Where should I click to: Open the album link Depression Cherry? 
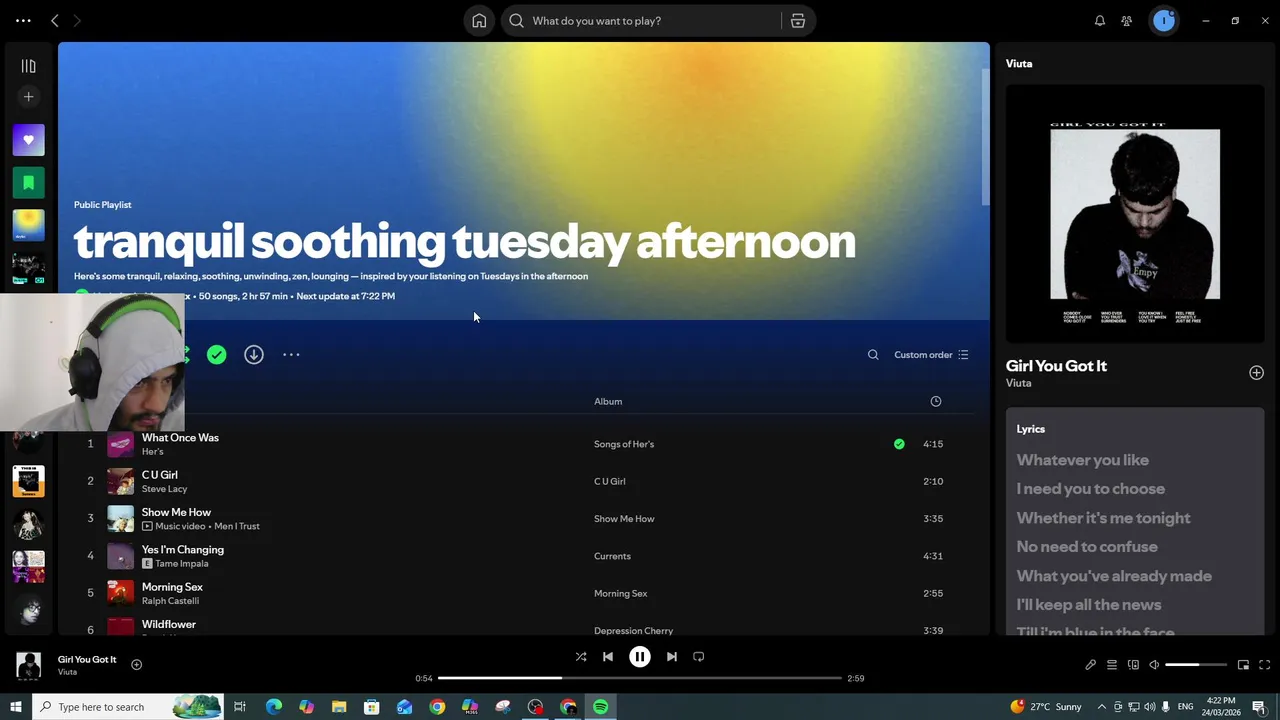(633, 630)
